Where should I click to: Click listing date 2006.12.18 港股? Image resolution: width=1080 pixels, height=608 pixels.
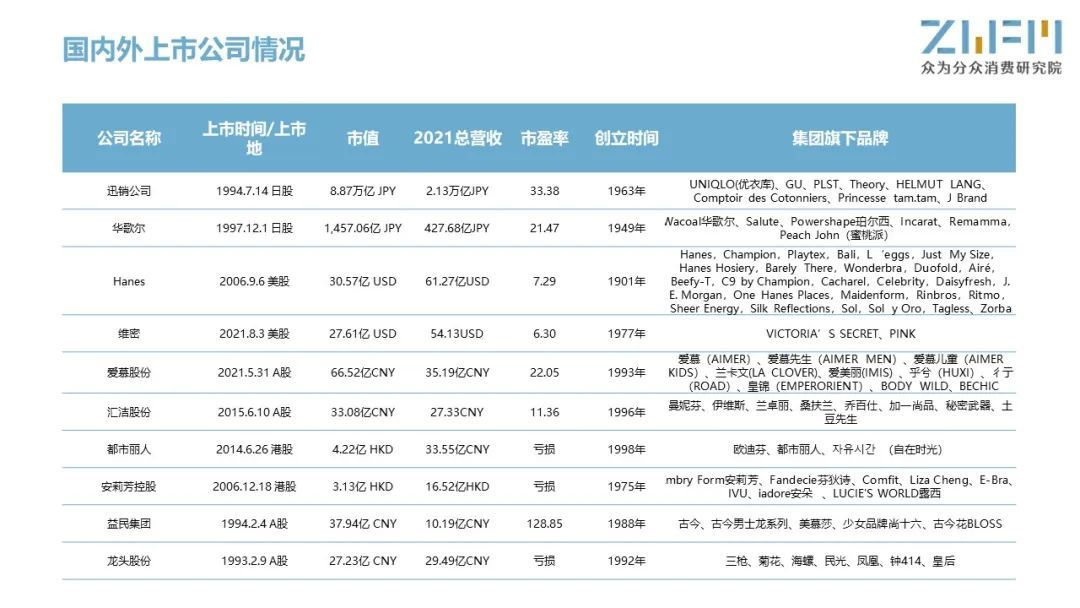point(254,486)
